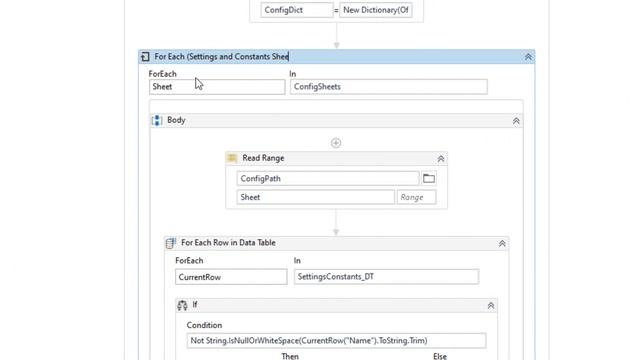Edit the Sheet name field in Read Range
This screenshot has height=360, width=640.
tap(316, 197)
